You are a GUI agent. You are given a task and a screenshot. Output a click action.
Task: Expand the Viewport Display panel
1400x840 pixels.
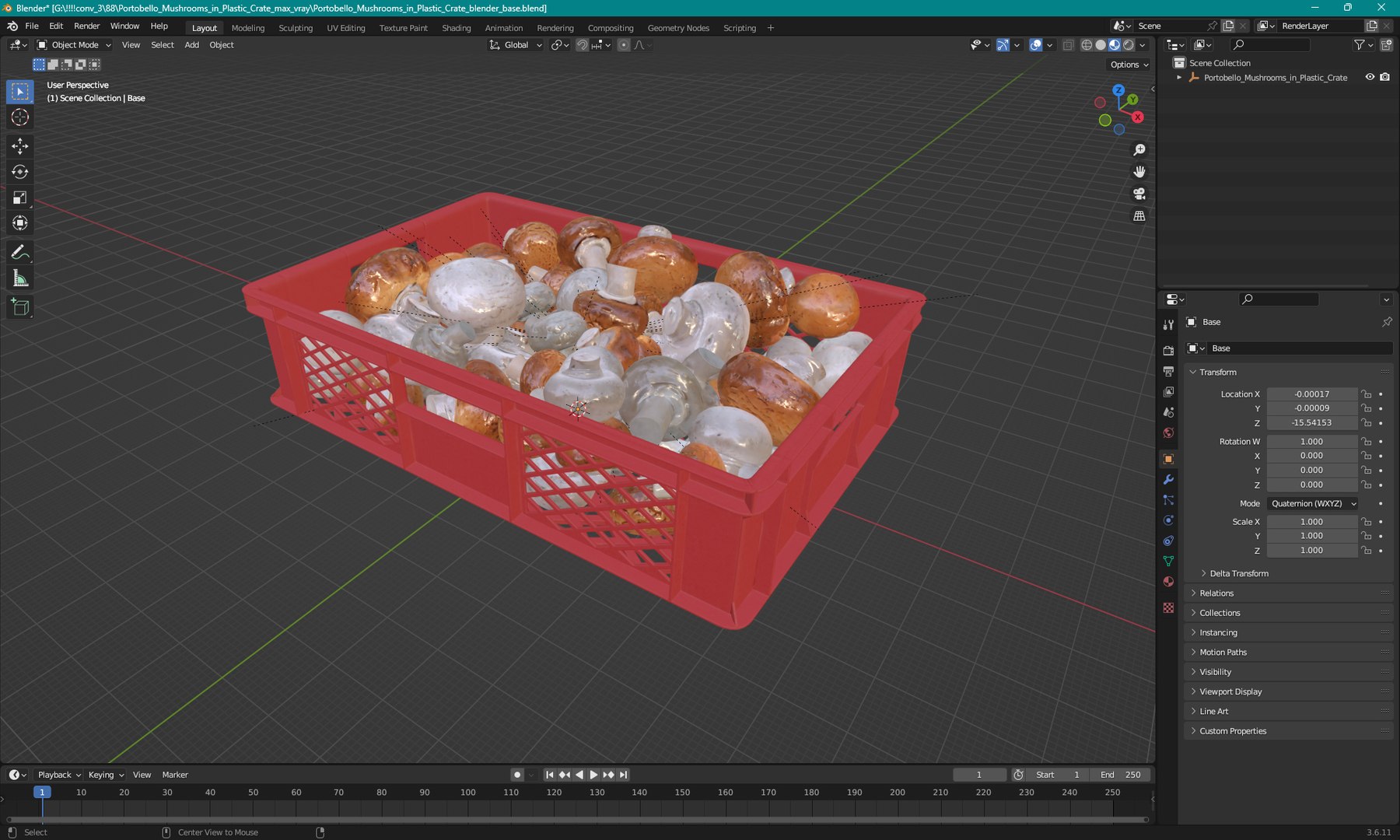pyautogui.click(x=1230, y=691)
